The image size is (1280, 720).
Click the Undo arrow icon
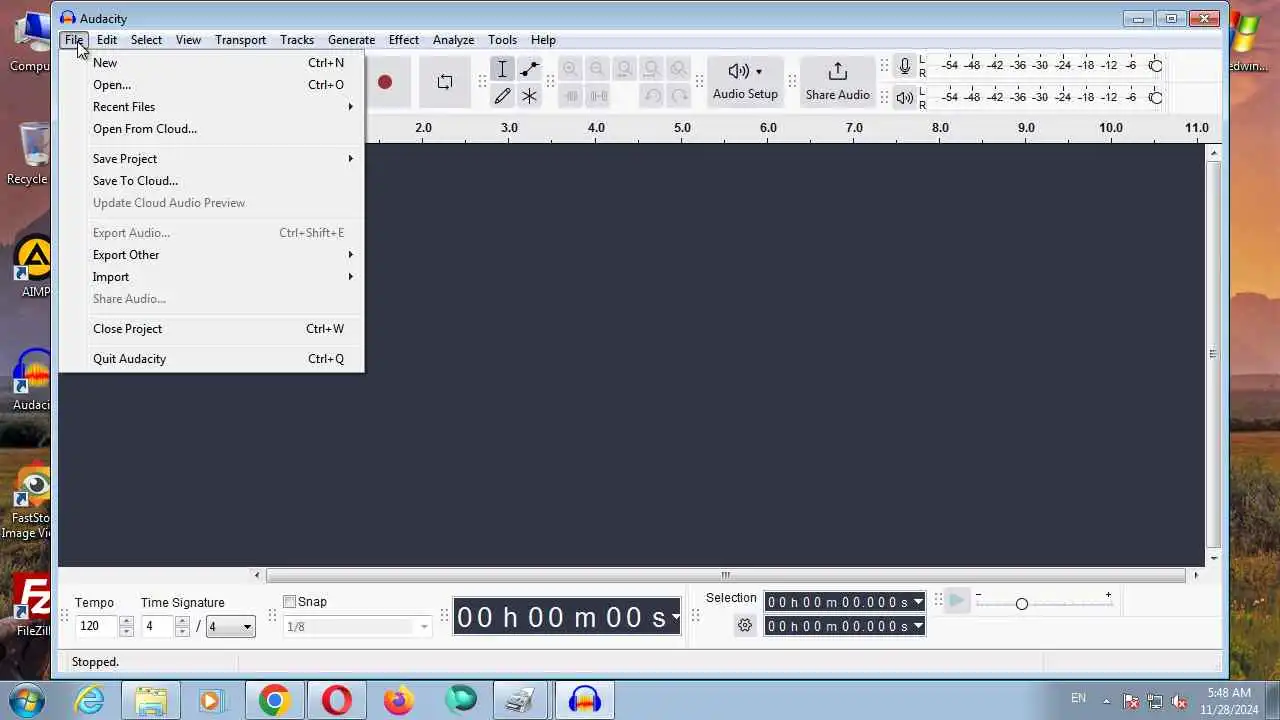[x=652, y=96]
